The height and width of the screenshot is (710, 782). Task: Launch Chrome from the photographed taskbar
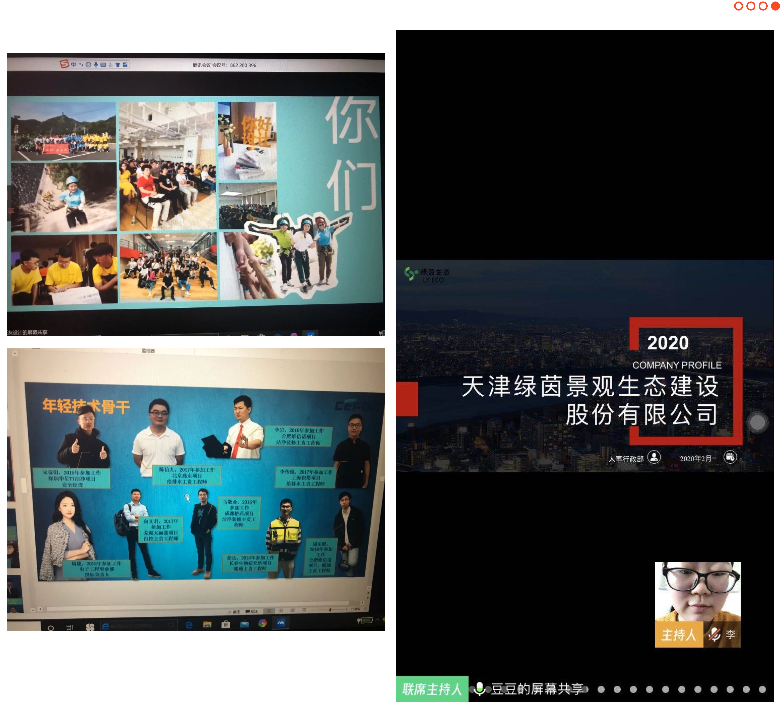point(262,624)
